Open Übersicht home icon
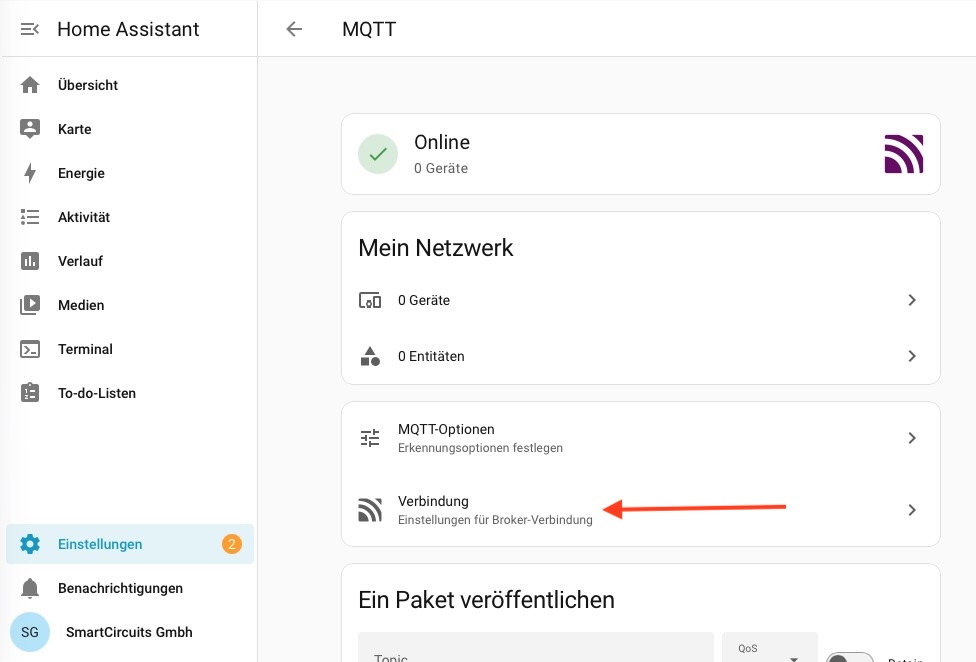 (29, 85)
